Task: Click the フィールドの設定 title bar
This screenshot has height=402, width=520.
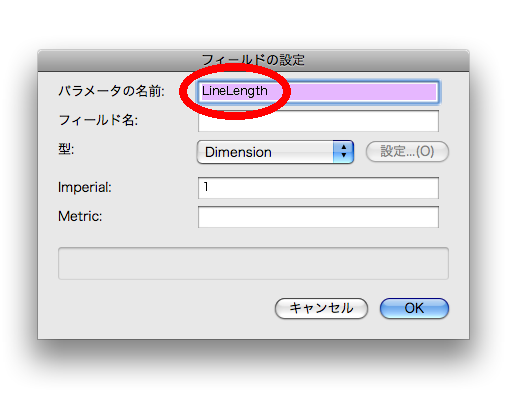Action: 253,61
